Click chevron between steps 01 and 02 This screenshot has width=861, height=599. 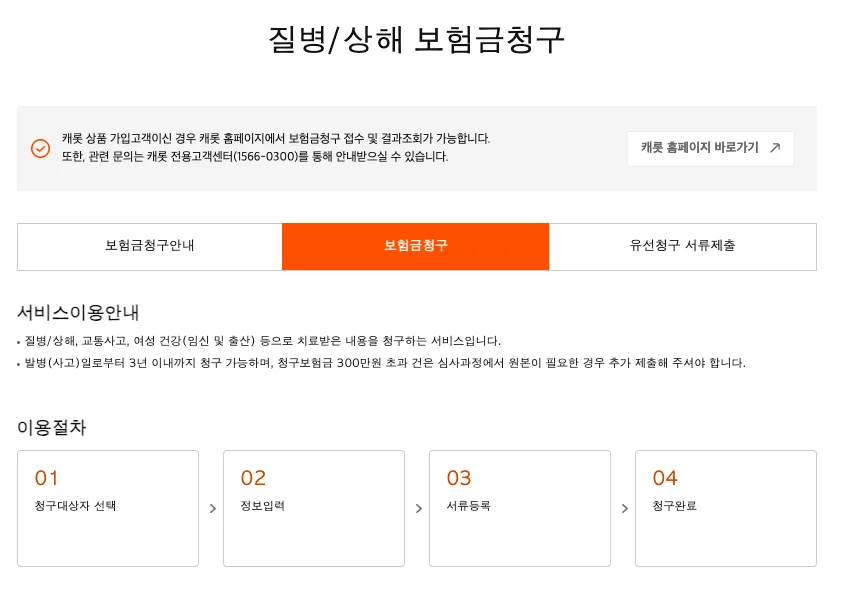point(213,508)
